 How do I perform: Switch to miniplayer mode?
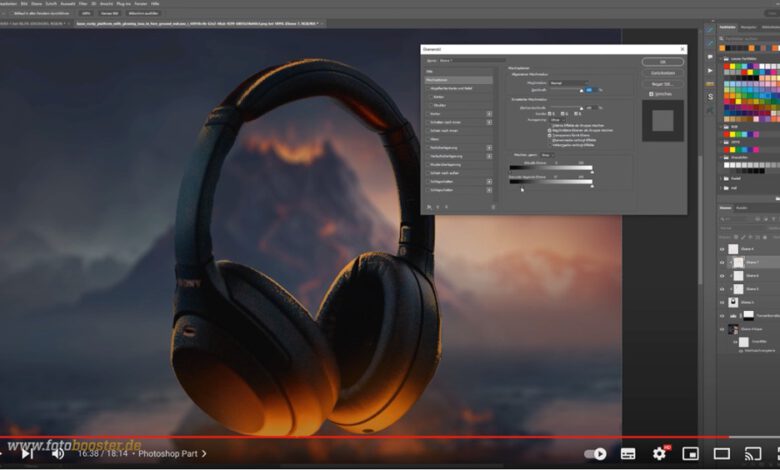pyautogui.click(x=691, y=453)
